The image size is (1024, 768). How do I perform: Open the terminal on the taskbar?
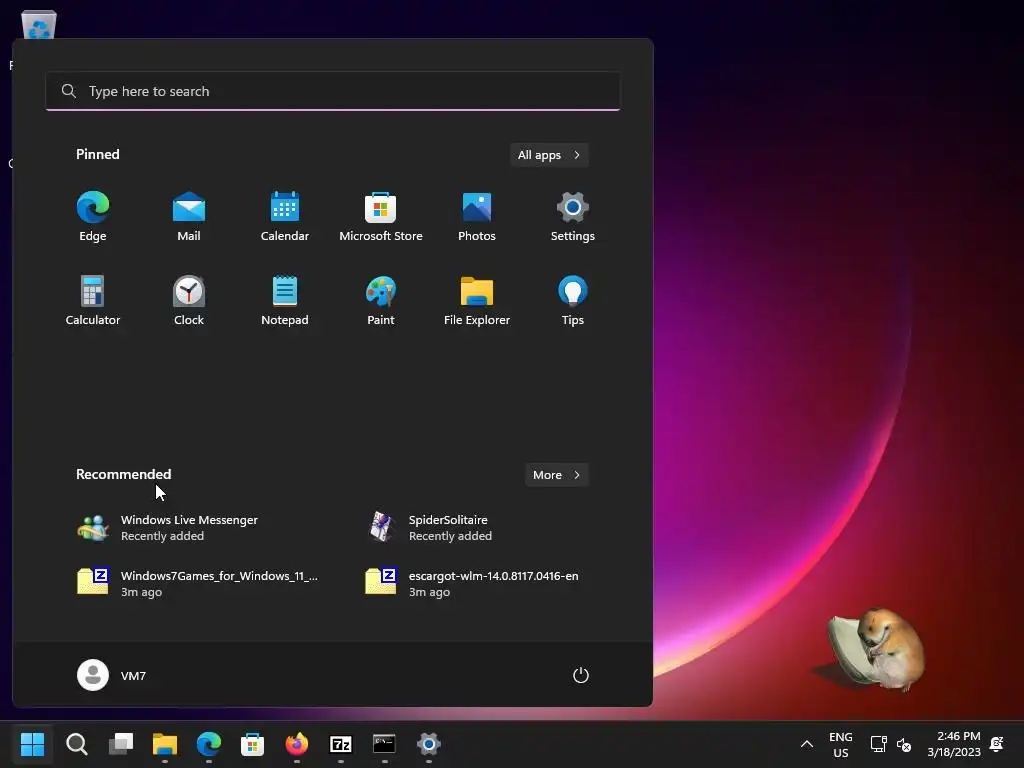coord(385,744)
